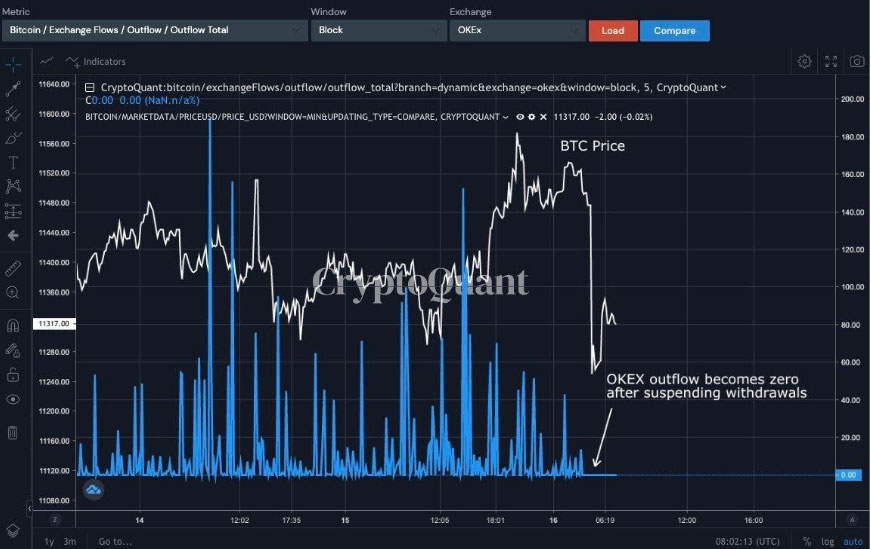Activate the zoom in tool
This screenshot has width=871, height=549.
click(13, 293)
